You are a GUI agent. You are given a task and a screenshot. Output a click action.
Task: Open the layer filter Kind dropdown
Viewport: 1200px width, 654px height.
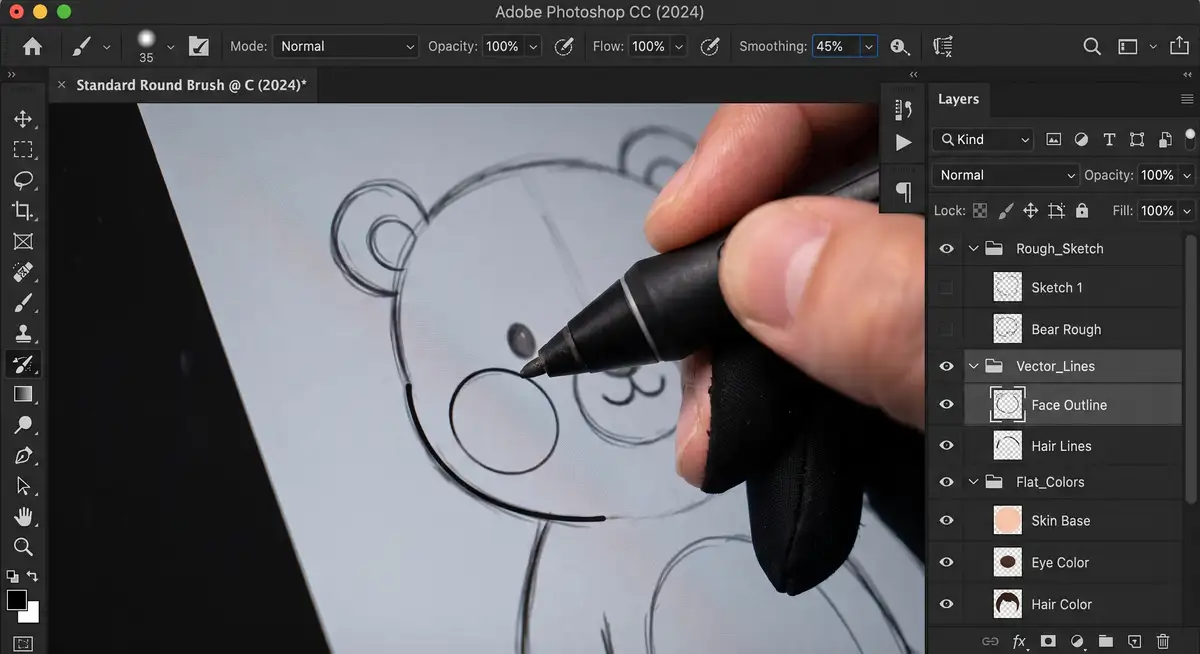(983, 139)
